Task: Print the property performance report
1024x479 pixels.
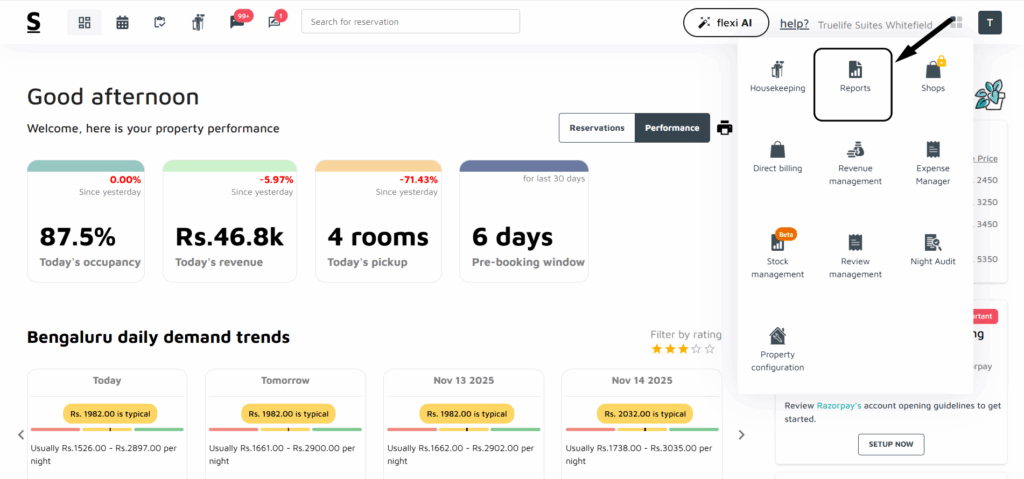Action: pyautogui.click(x=725, y=128)
